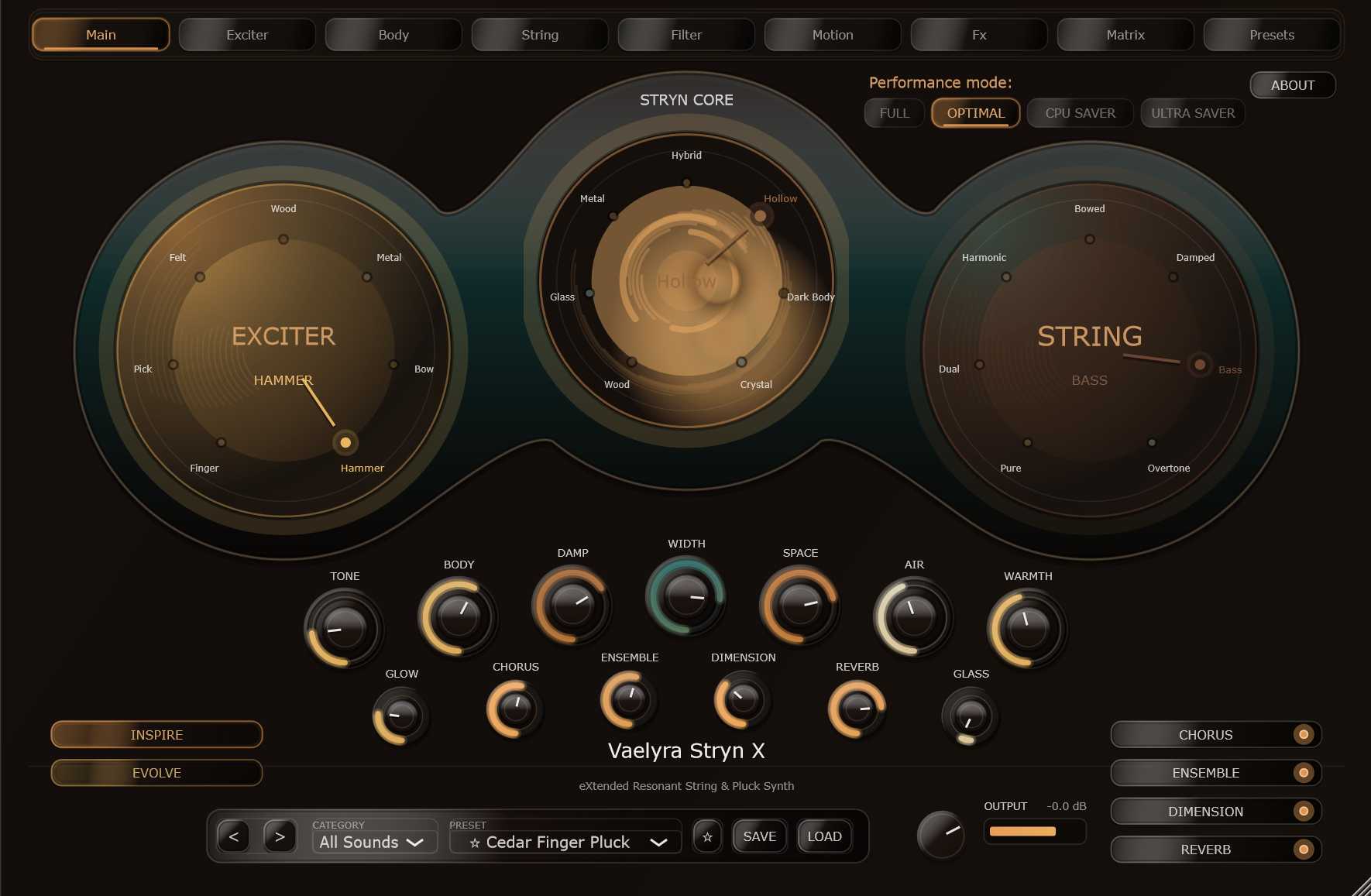Select the Harmonic string node
This screenshot has height=896, width=1371.
click(1006, 276)
